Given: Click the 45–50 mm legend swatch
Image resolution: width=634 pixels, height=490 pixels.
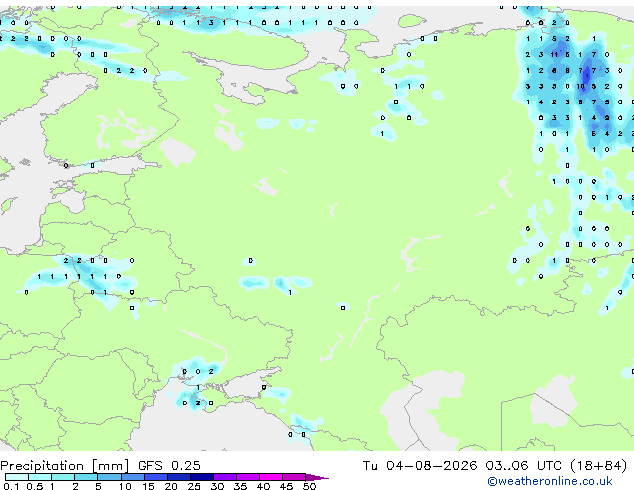Looking at the screenshot, I should [x=294, y=477].
